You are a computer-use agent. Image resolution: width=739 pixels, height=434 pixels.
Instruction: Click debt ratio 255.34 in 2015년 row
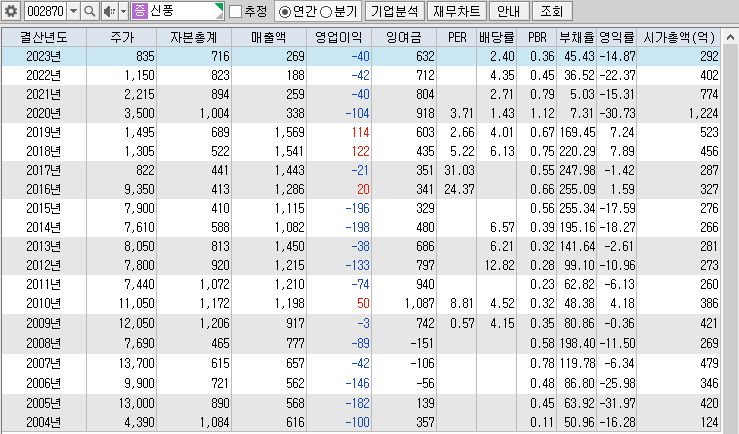coord(577,208)
